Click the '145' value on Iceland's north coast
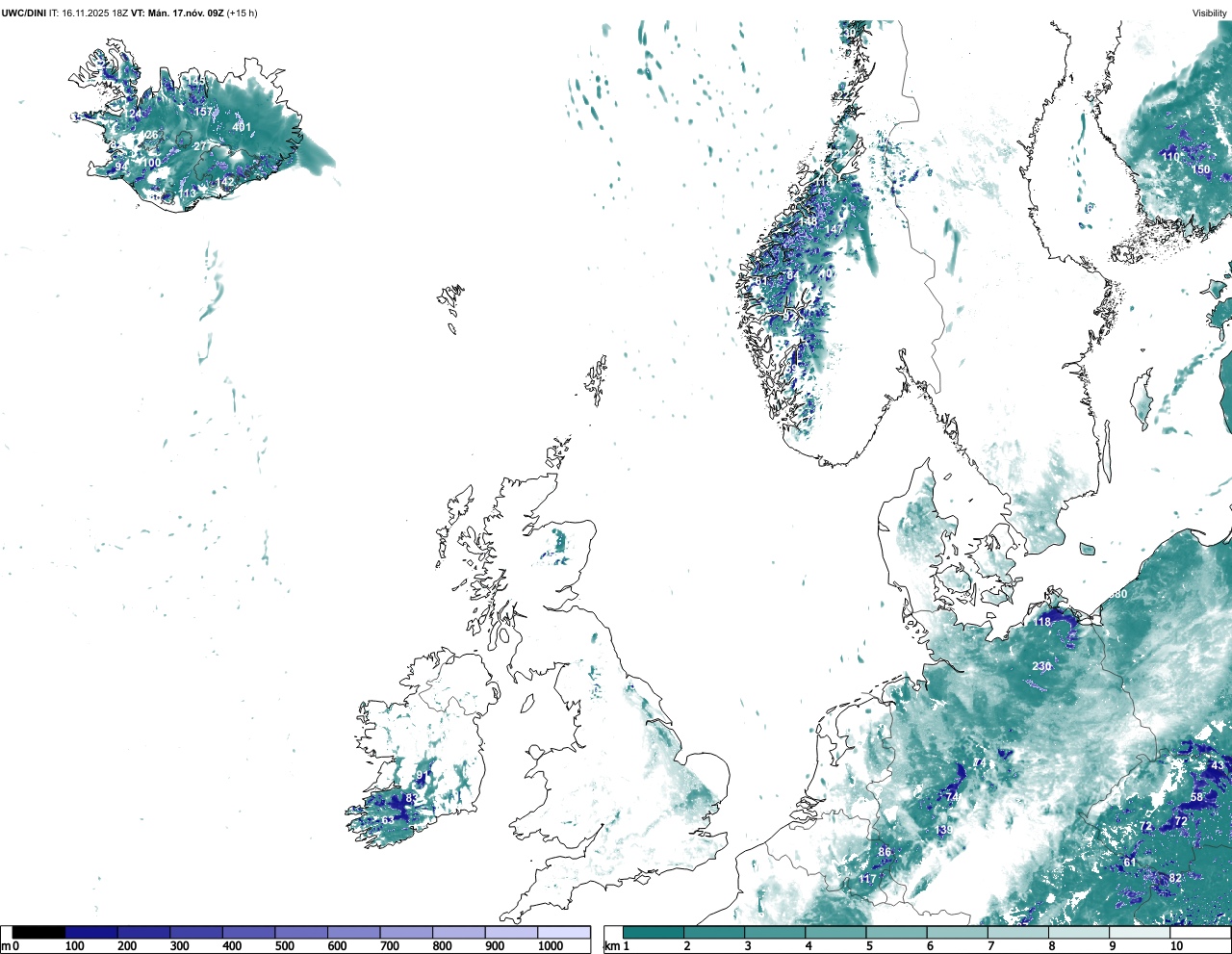Viewport: 1232px width, 954px height. tap(194, 81)
